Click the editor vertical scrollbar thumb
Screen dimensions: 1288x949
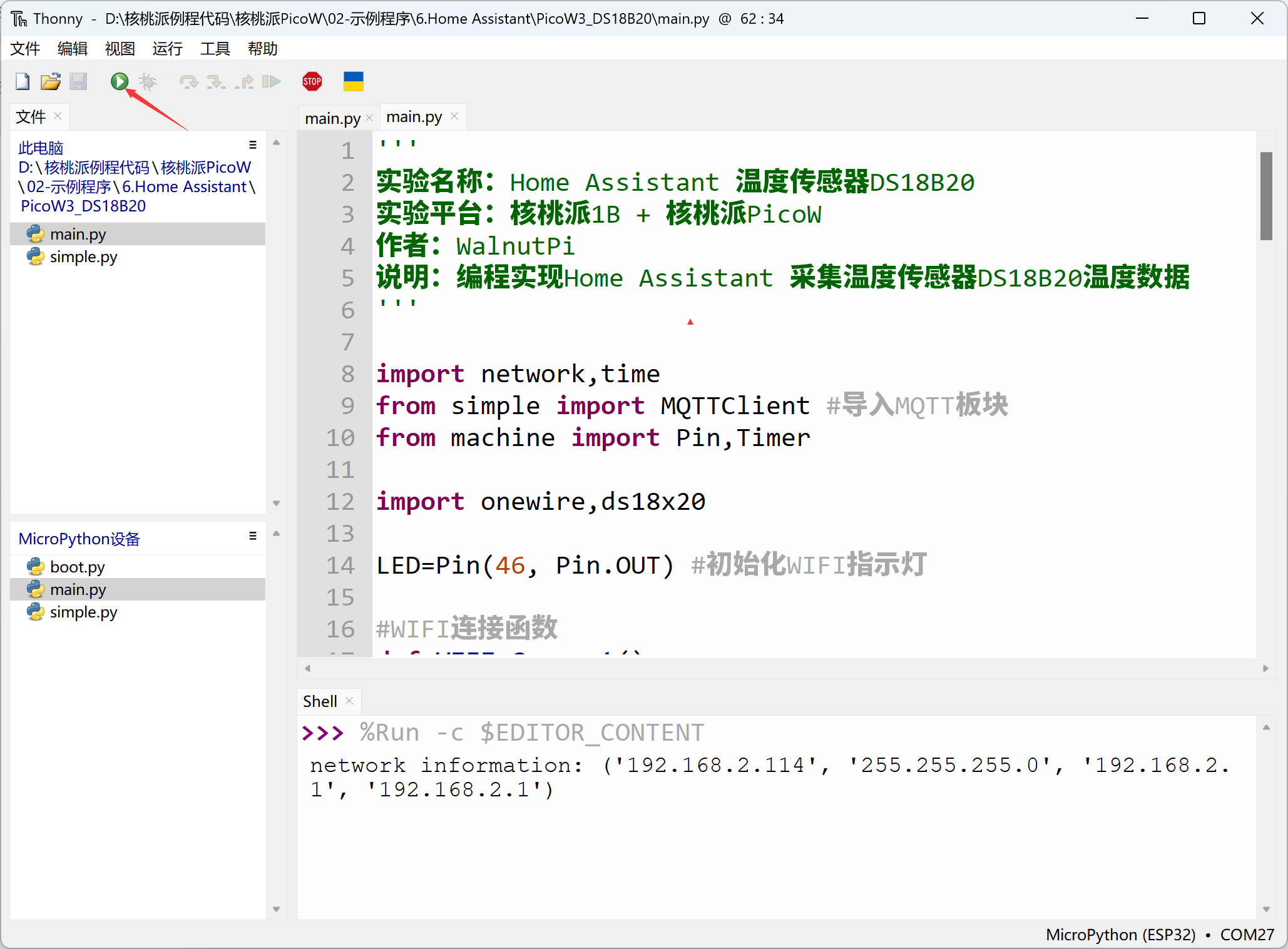tap(1266, 196)
